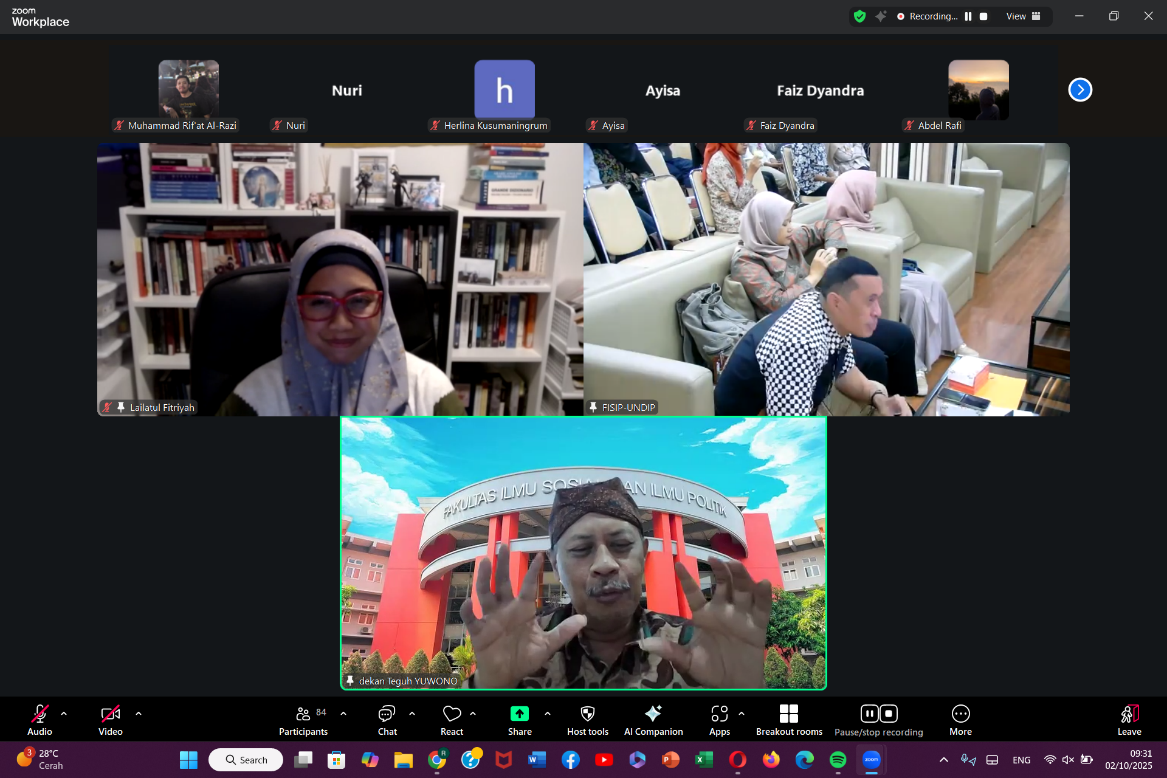Expand the Share options chevron
The image size is (1167, 778).
point(547,713)
